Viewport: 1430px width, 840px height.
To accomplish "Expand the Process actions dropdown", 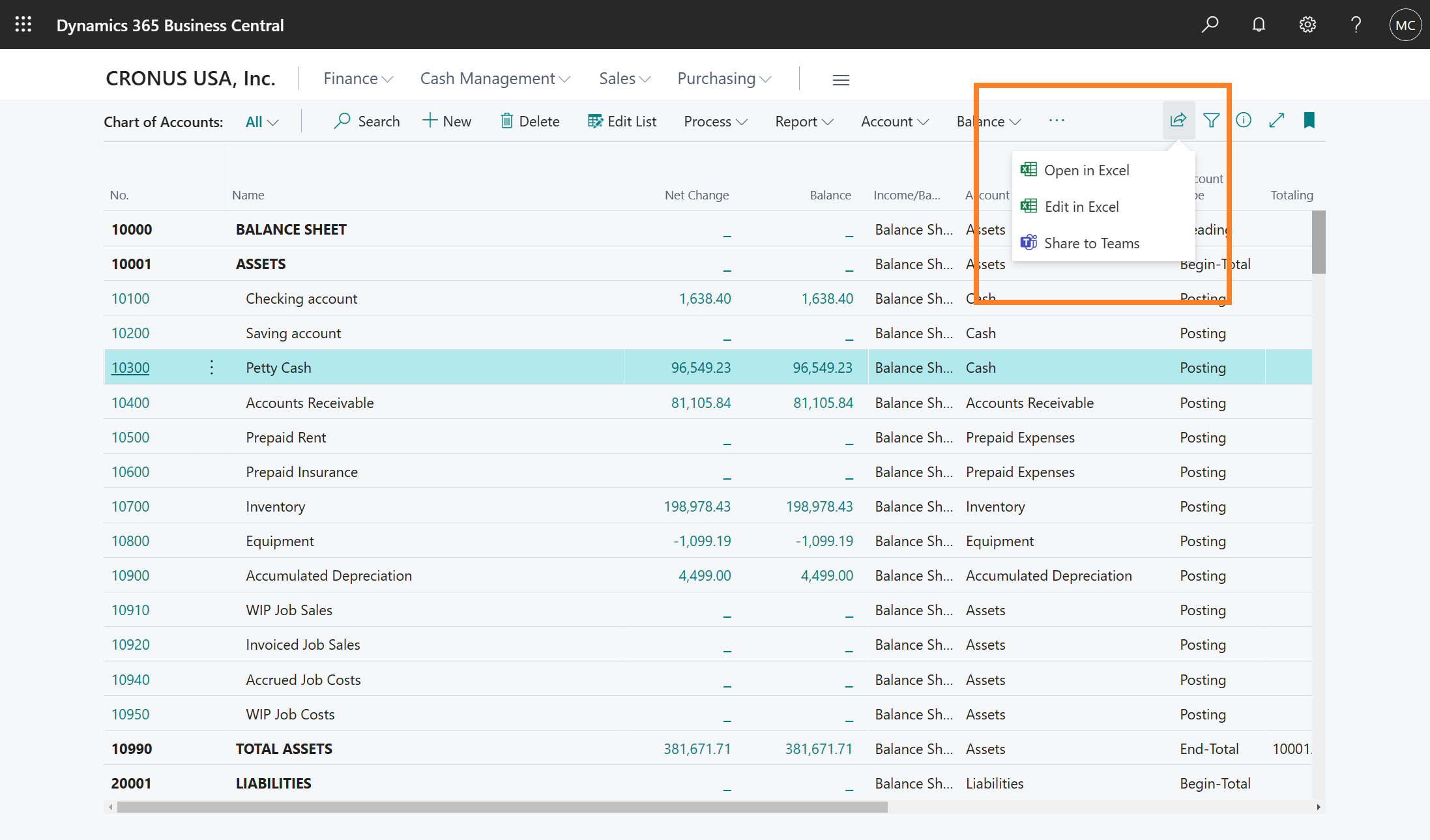I will tap(715, 121).
